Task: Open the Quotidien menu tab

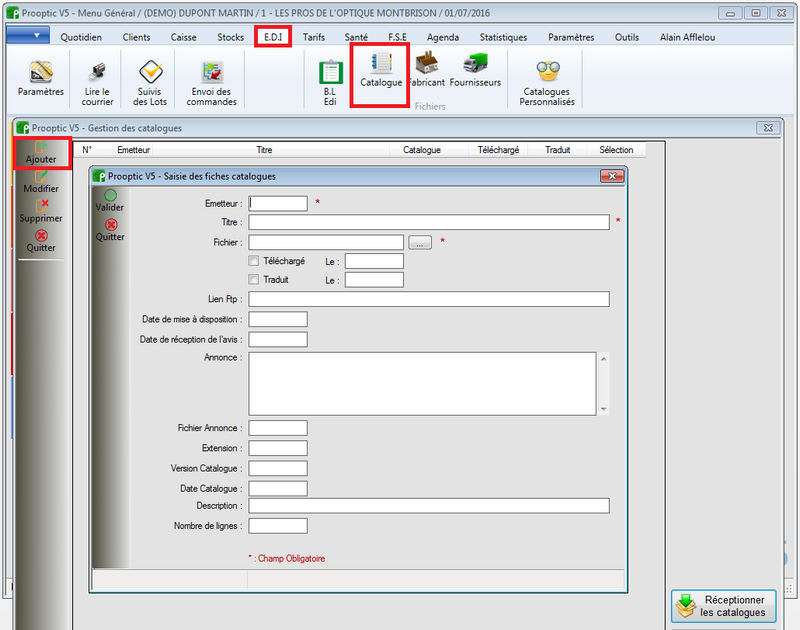Action: pos(81,37)
